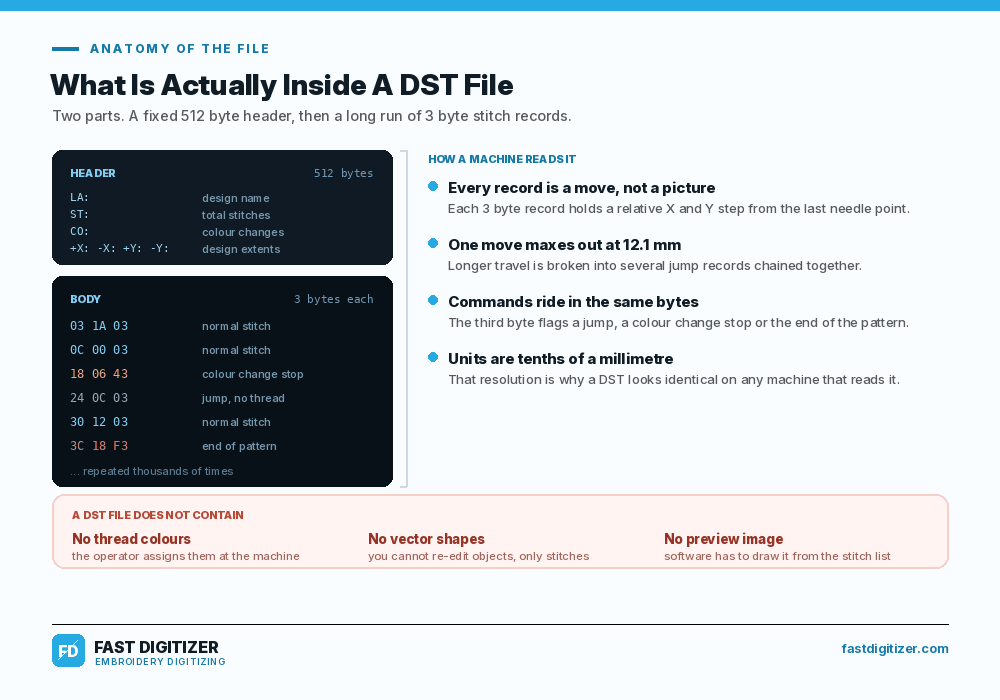Click the No preview image heading
The height and width of the screenshot is (700, 1000).
click(x=723, y=539)
